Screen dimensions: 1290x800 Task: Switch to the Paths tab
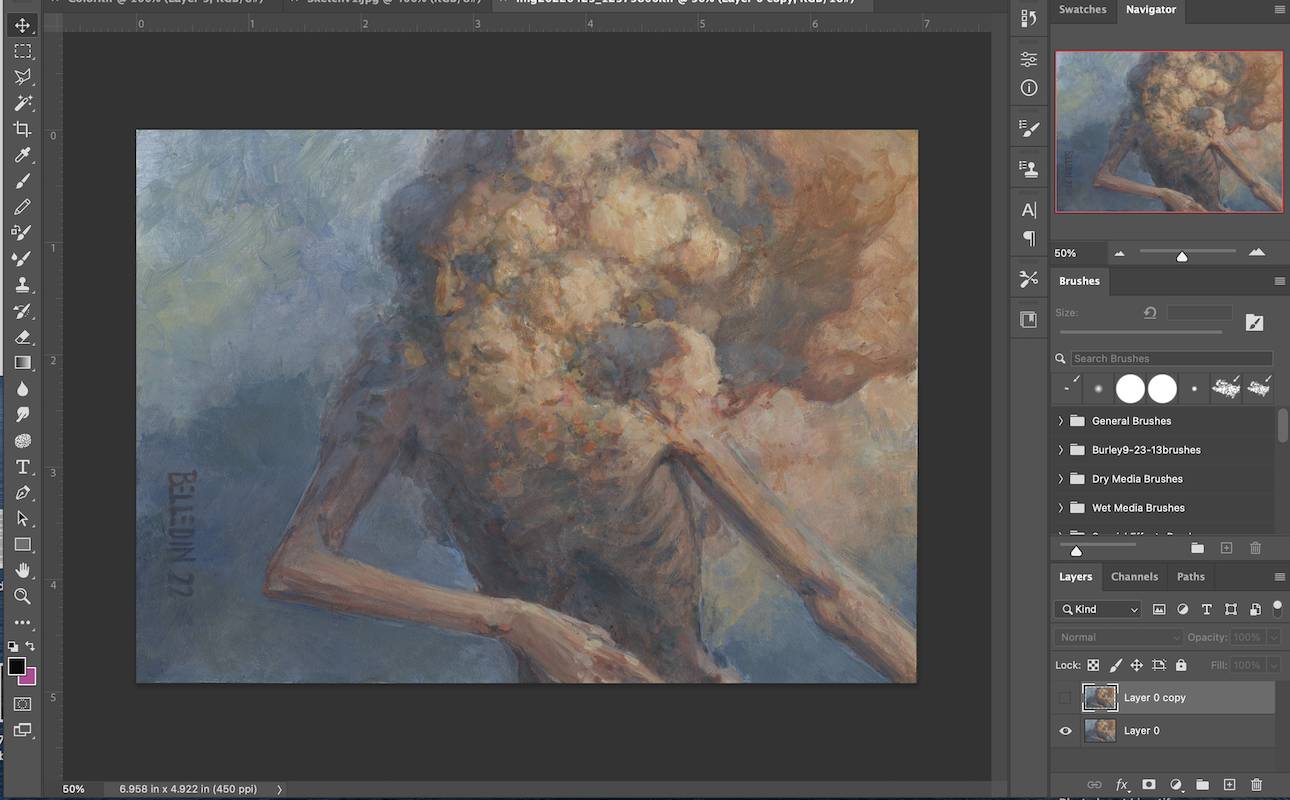pyautogui.click(x=1190, y=577)
